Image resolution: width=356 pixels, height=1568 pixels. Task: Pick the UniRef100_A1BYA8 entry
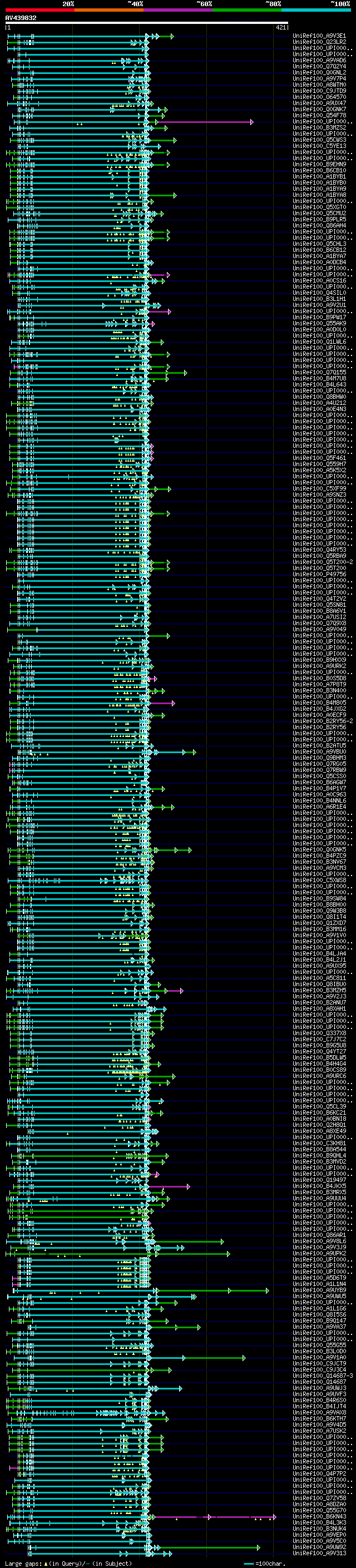click(319, 195)
